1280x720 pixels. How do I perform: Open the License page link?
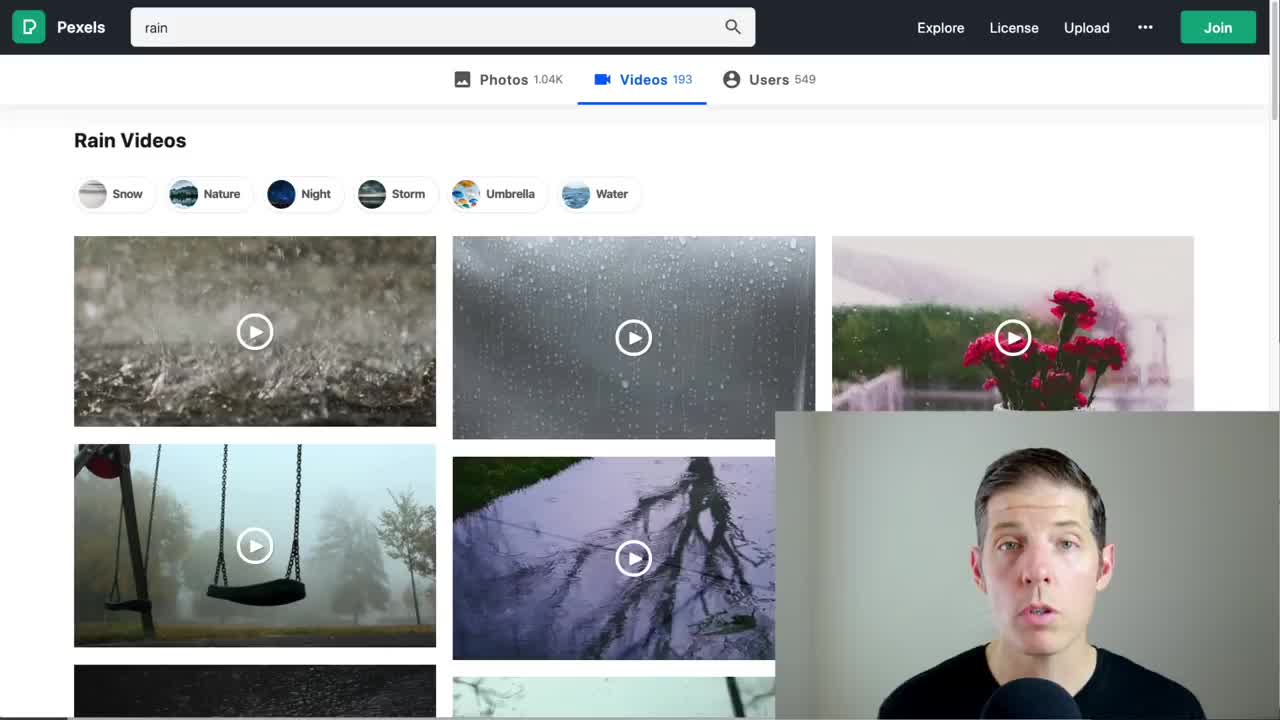1014,27
